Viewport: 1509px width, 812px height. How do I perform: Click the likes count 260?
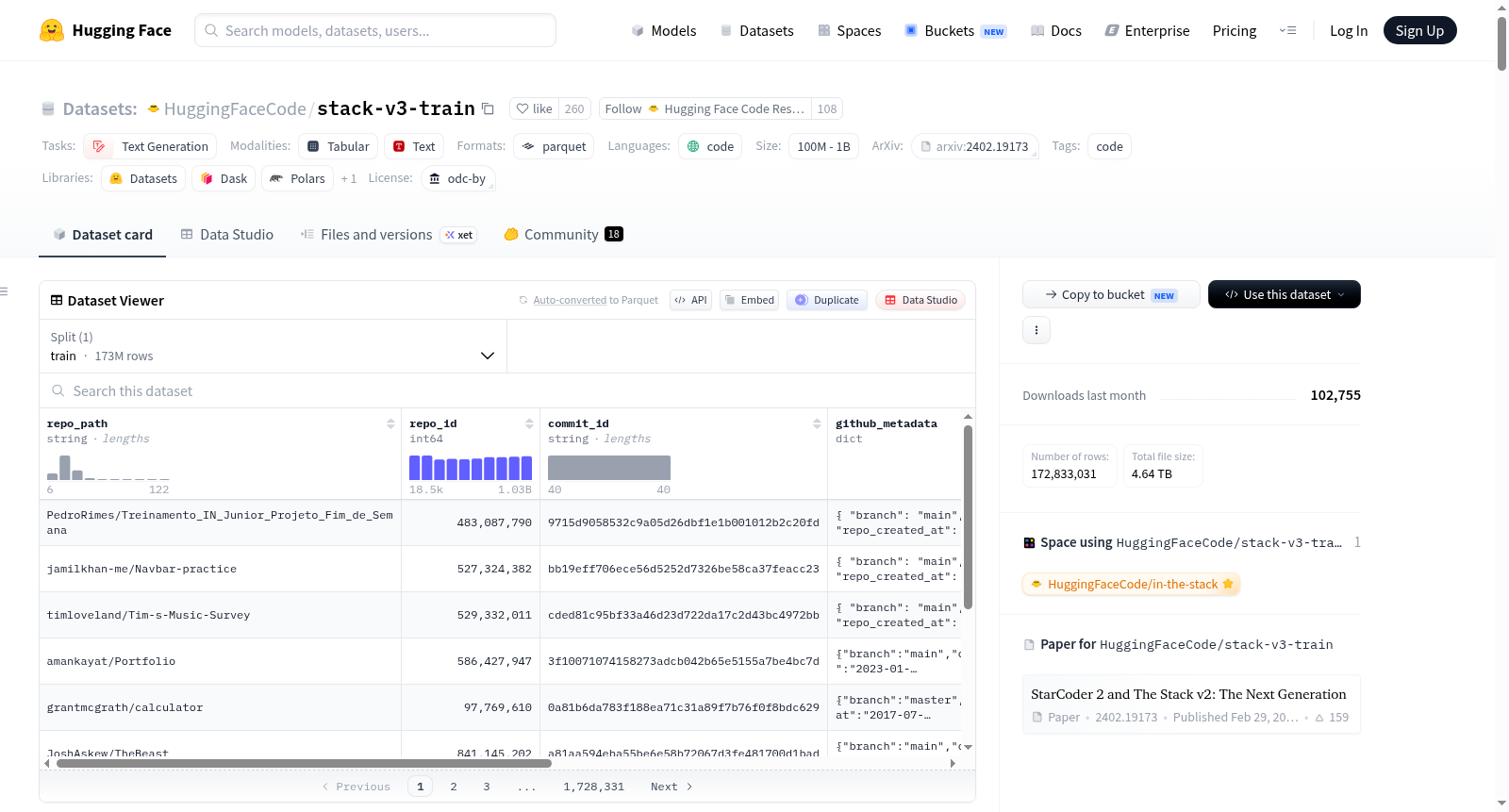tap(574, 108)
